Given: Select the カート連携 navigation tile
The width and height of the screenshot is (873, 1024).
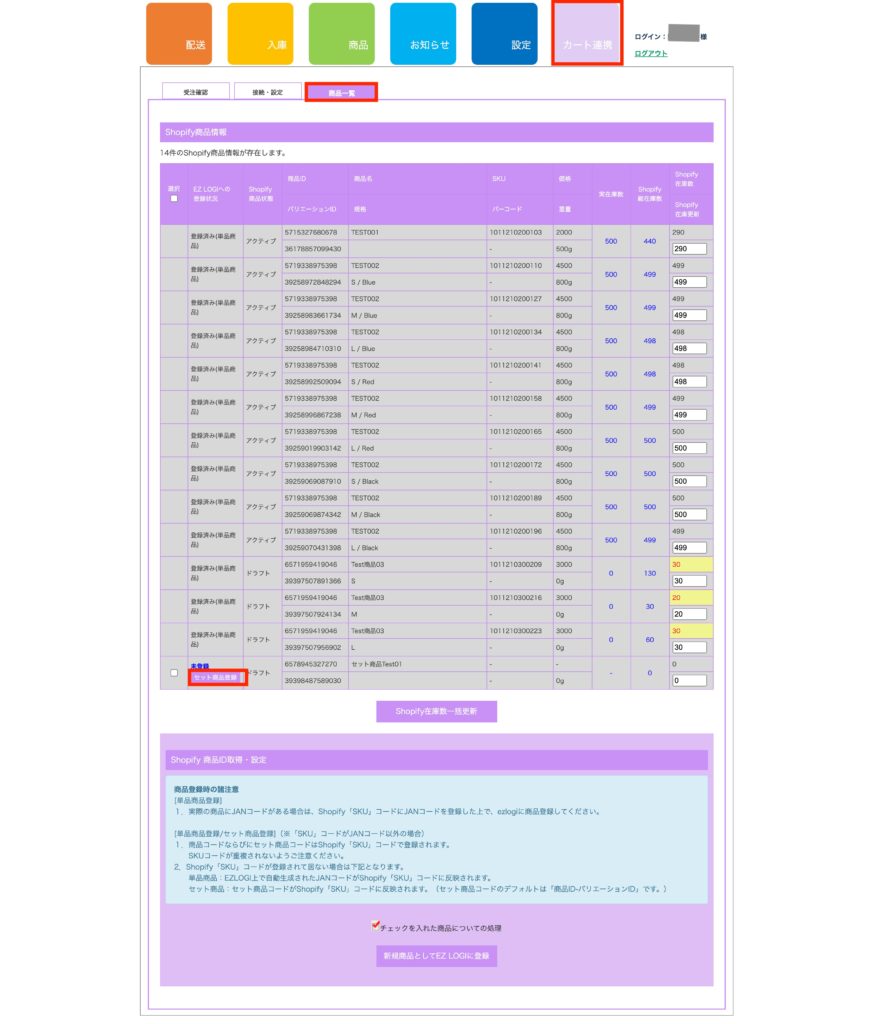Looking at the screenshot, I should tap(587, 34).
